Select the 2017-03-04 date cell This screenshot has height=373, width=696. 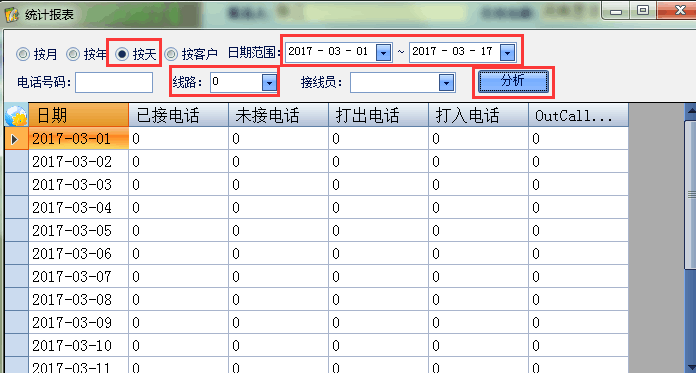[79, 208]
